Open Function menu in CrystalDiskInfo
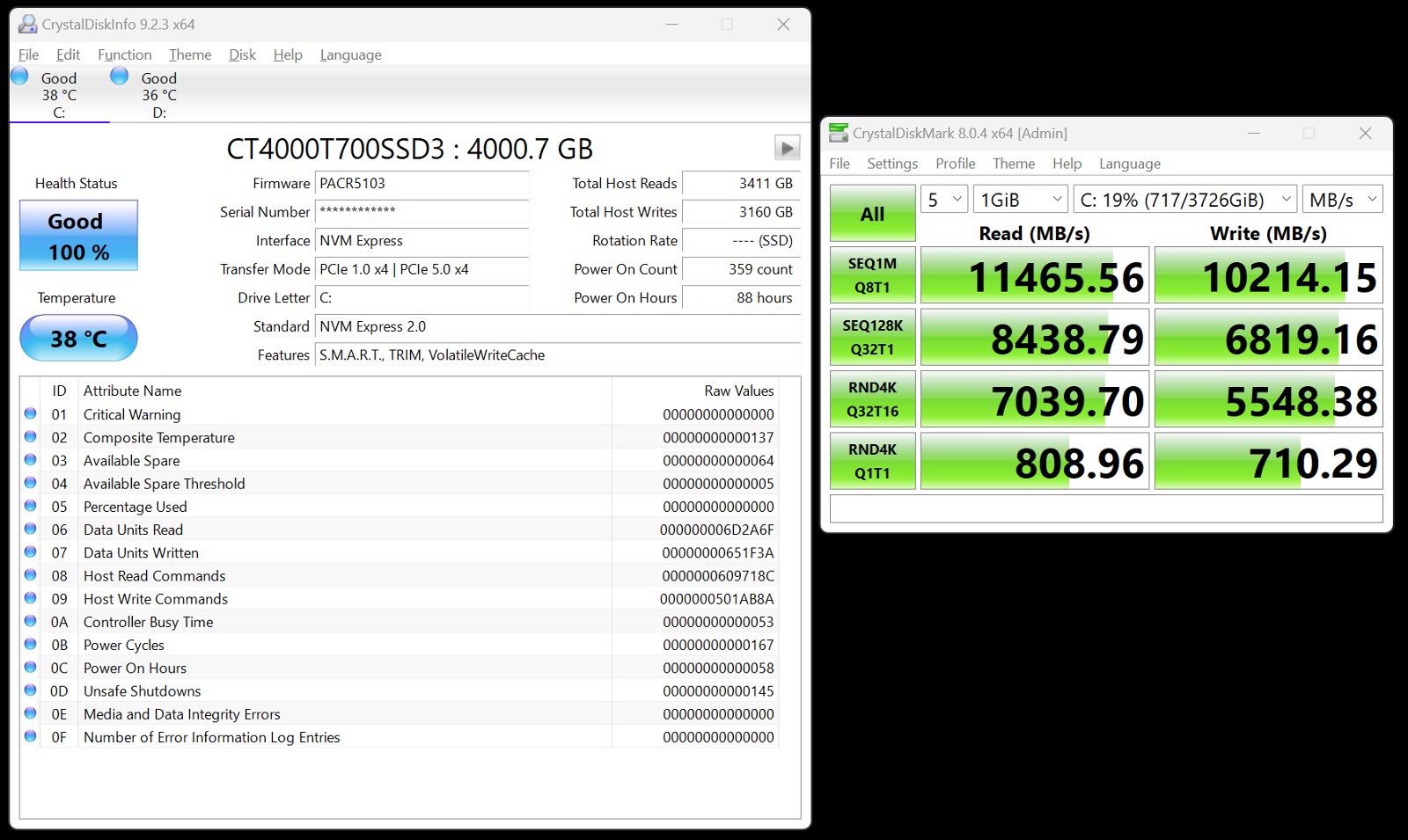This screenshot has width=1408, height=840. (124, 55)
